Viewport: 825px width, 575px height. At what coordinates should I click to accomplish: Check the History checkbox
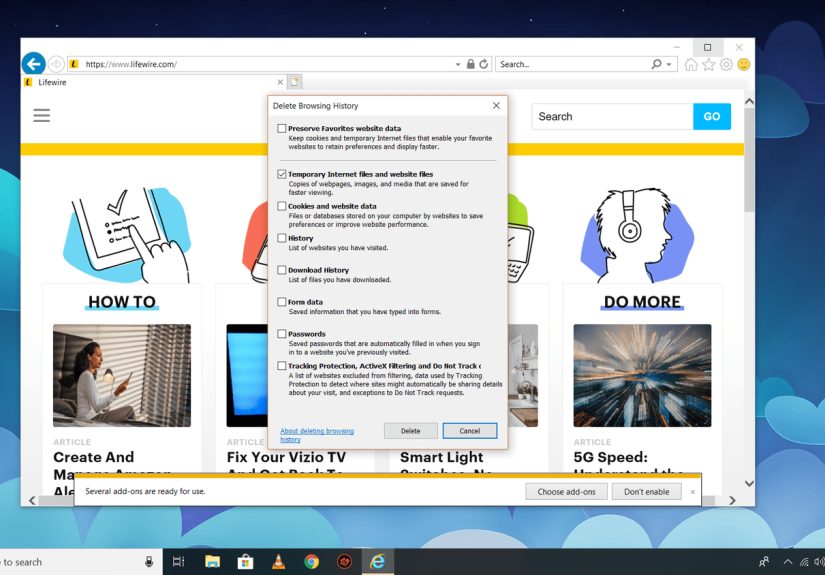(x=282, y=238)
